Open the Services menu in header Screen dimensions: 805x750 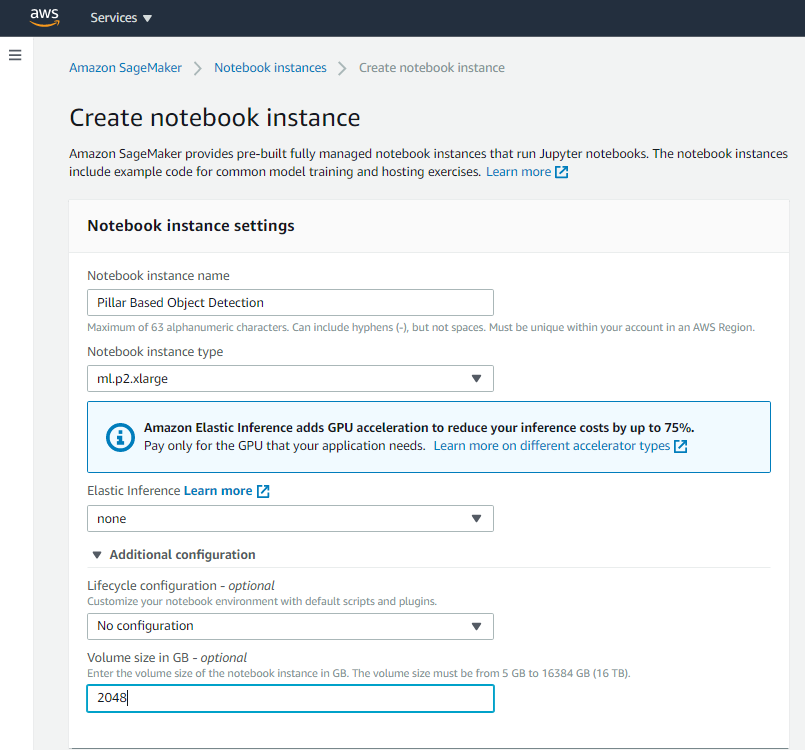coord(121,18)
